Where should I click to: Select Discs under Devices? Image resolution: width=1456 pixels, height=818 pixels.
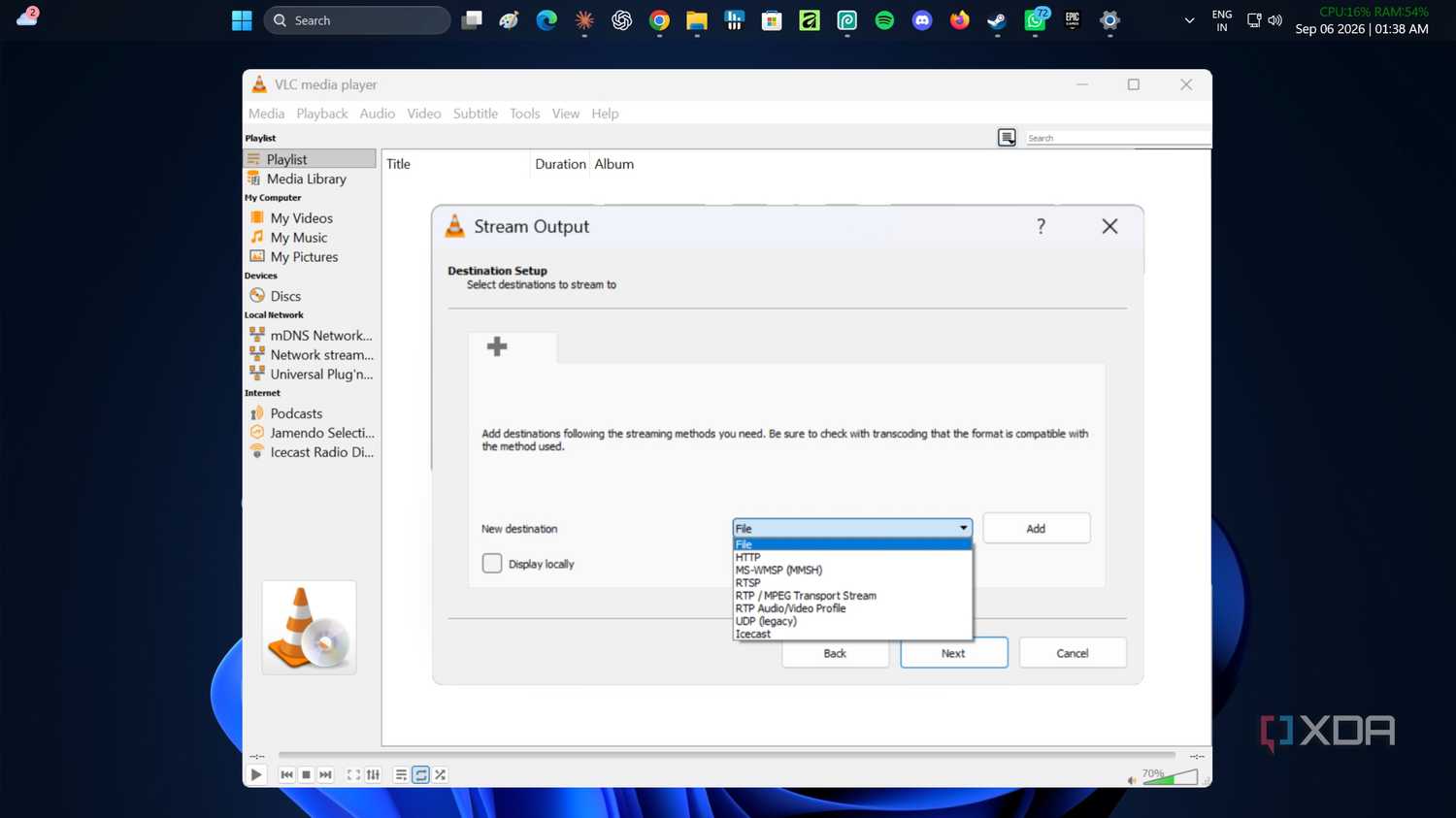[310, 296]
